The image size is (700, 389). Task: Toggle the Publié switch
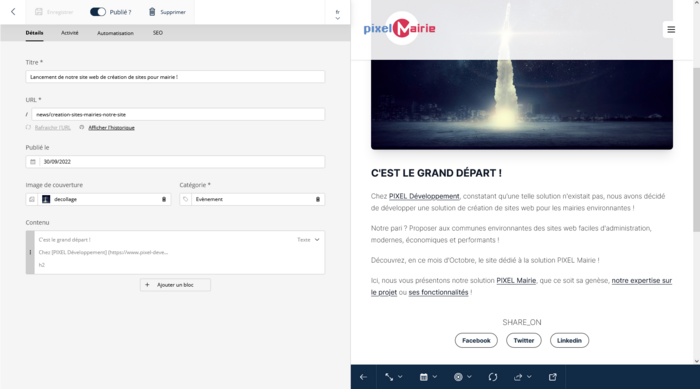[98, 12]
